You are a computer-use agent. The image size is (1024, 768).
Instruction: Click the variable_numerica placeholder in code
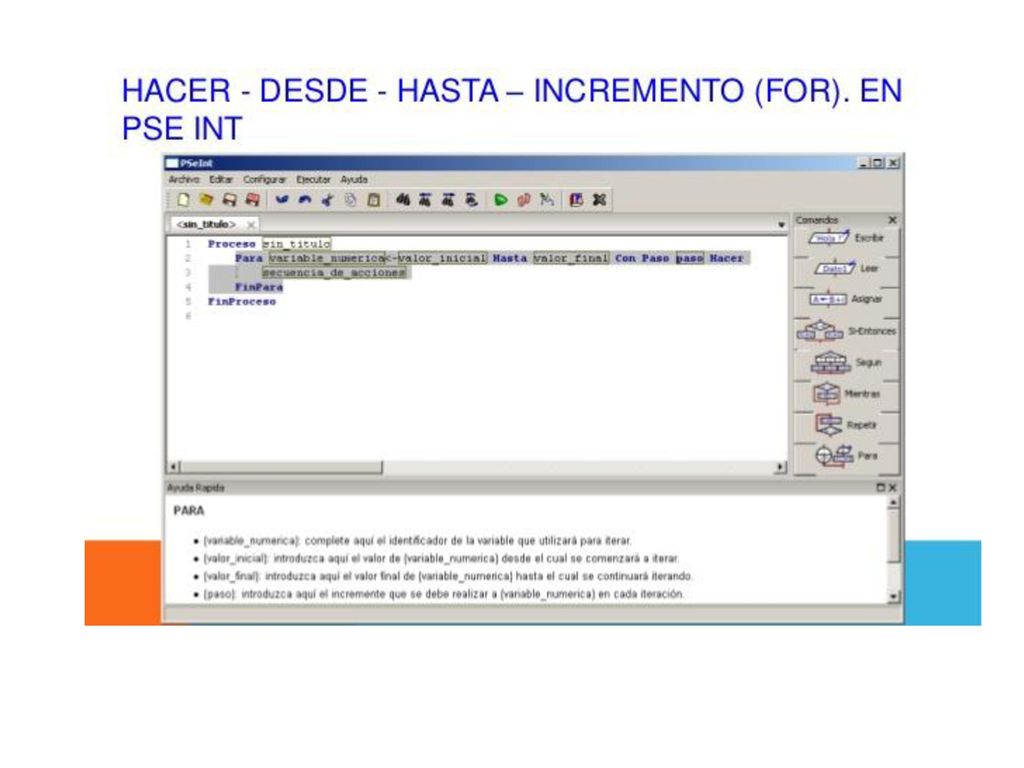pyautogui.click(x=327, y=258)
